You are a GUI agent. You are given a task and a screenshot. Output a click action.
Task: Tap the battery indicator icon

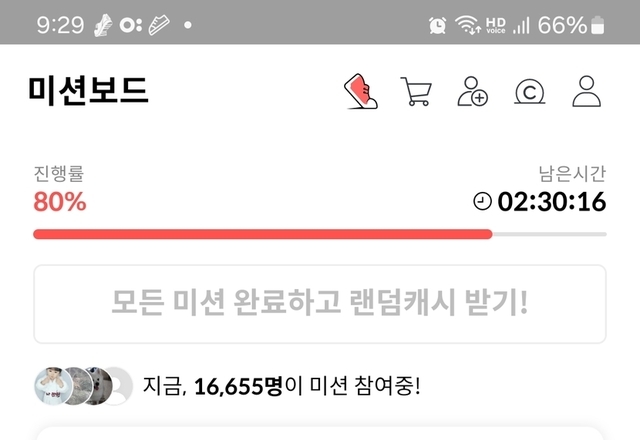[x=598, y=25]
